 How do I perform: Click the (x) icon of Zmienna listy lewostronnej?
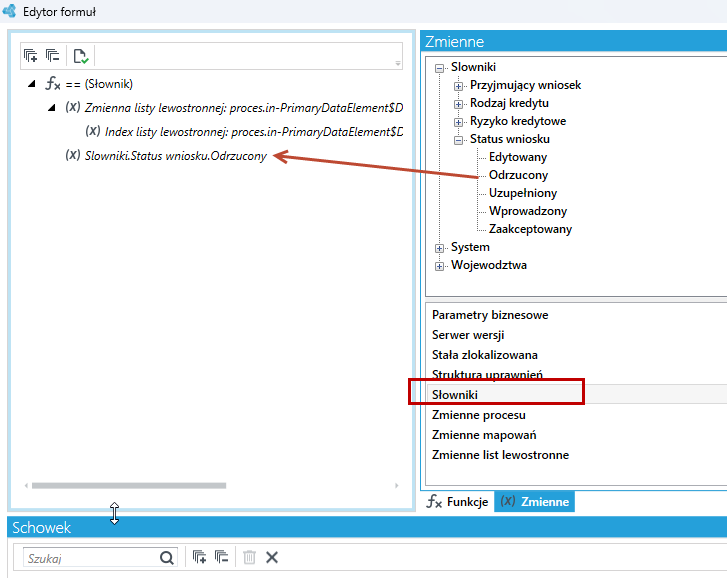(x=73, y=108)
